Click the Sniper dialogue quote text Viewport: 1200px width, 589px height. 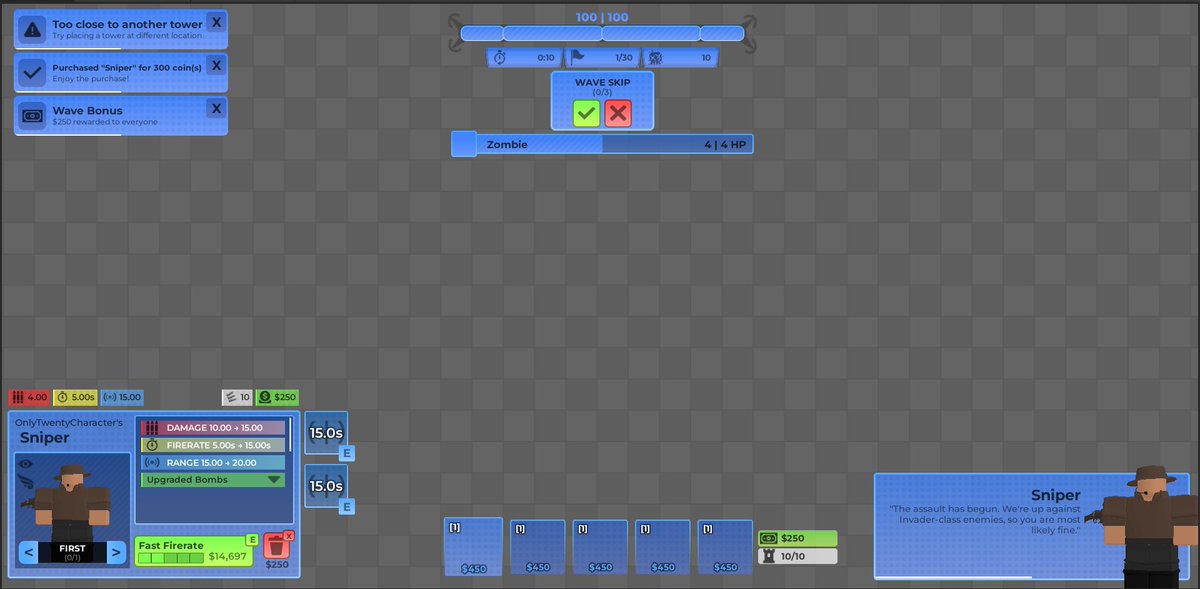pos(985,520)
